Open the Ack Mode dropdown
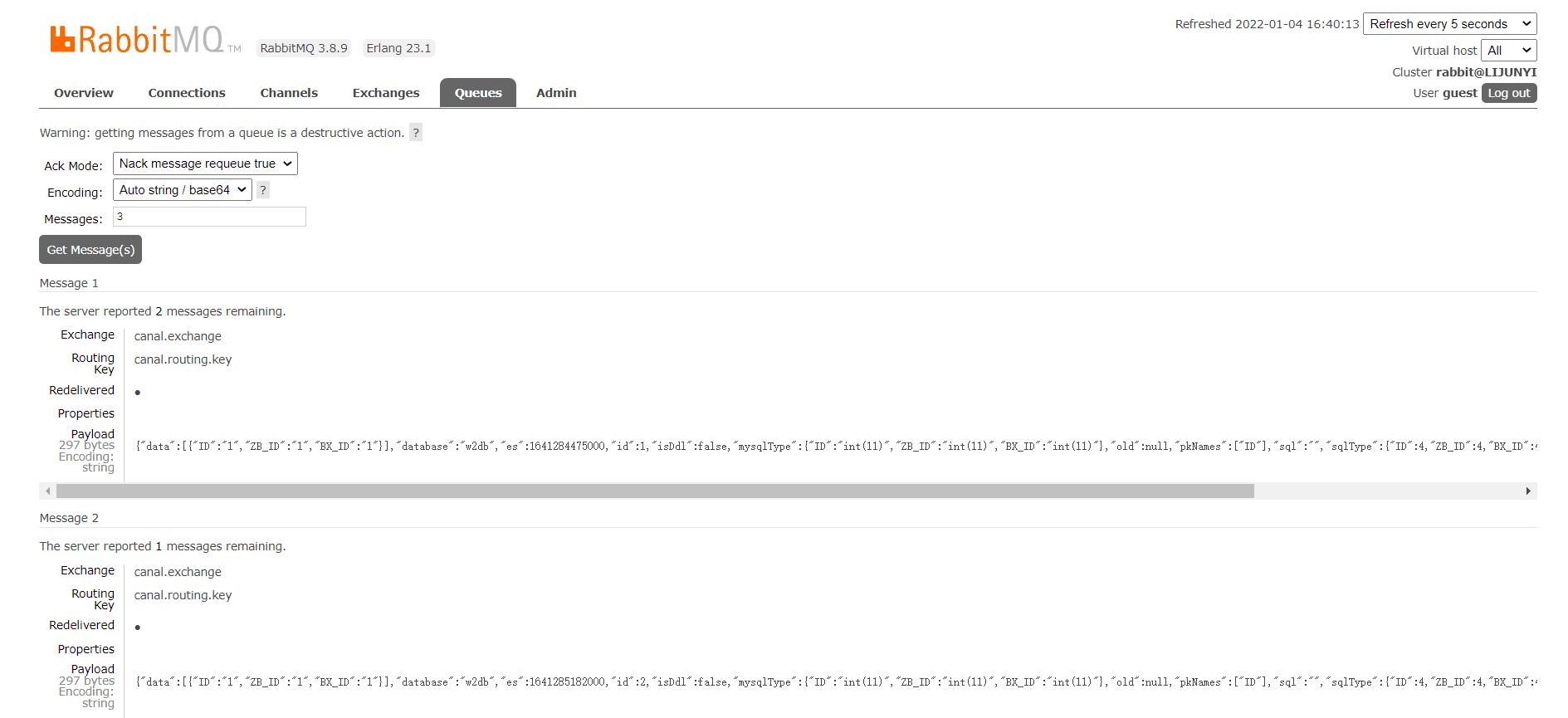This screenshot has width=1568, height=718. (205, 164)
